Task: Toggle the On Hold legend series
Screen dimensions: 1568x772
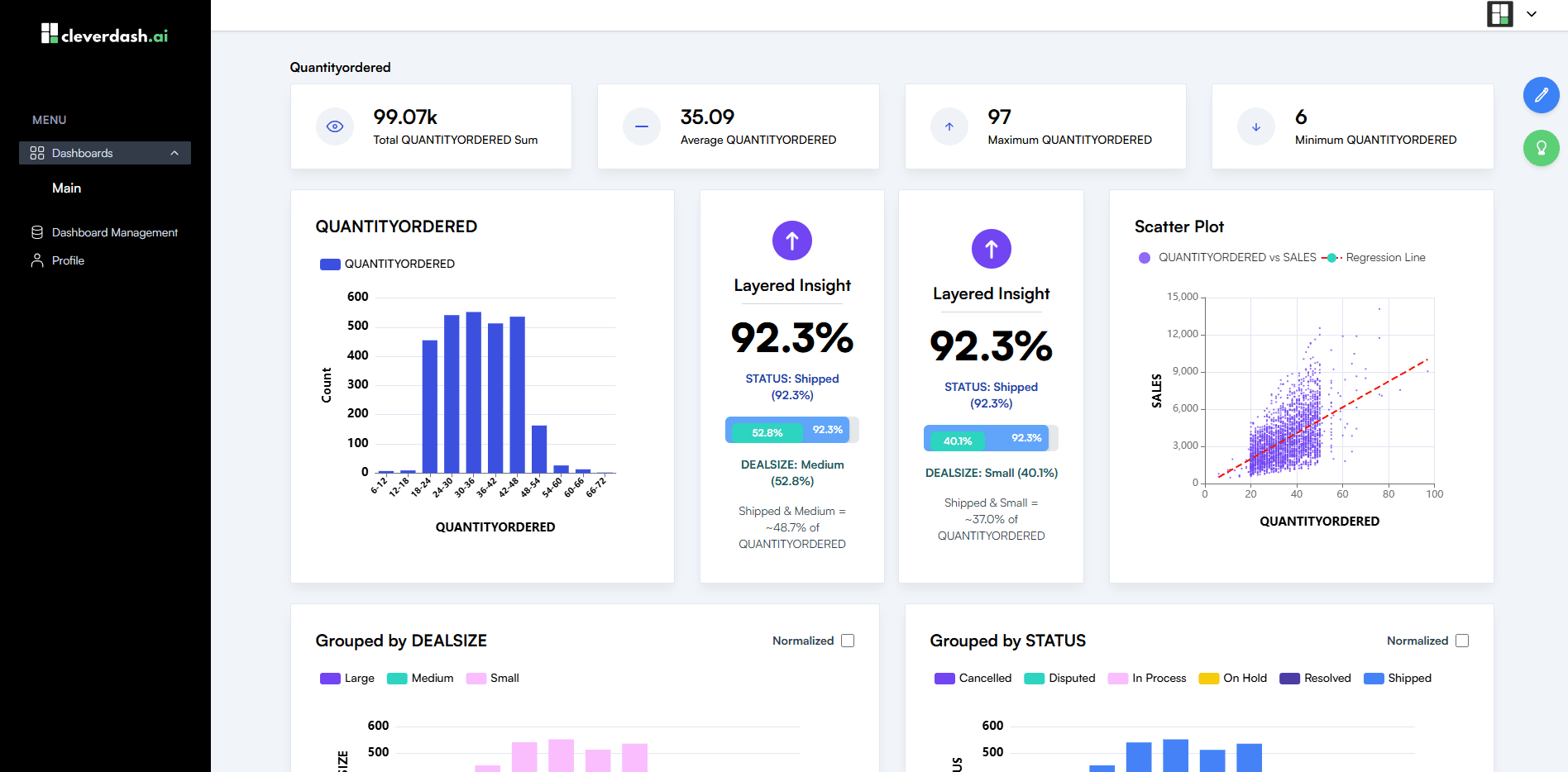Action: click(1233, 678)
